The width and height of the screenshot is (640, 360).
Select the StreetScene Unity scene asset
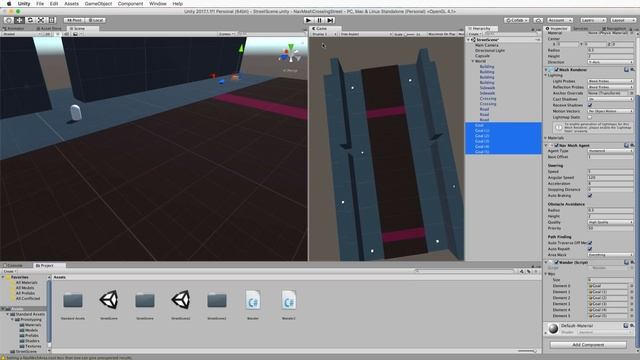pyautogui.click(x=109, y=300)
